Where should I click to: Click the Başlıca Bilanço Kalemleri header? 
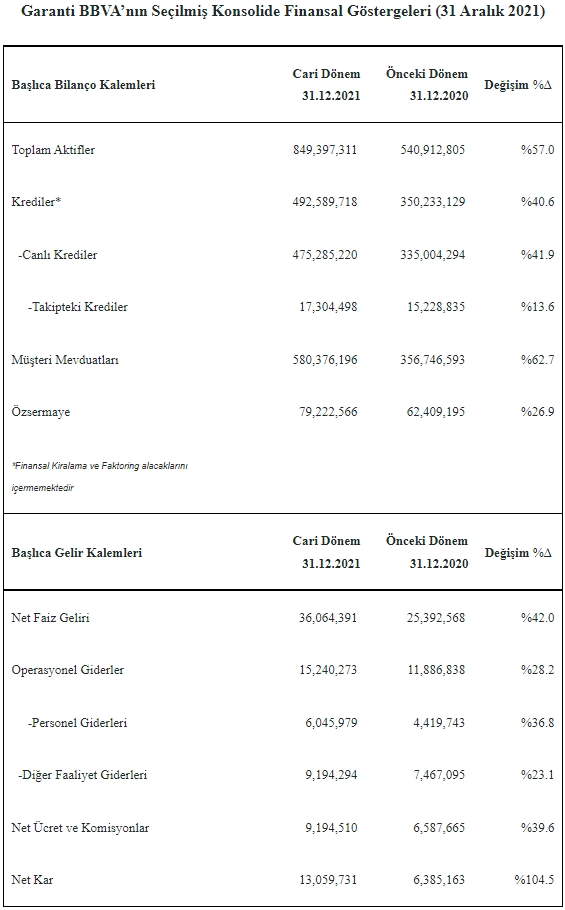tap(84, 85)
